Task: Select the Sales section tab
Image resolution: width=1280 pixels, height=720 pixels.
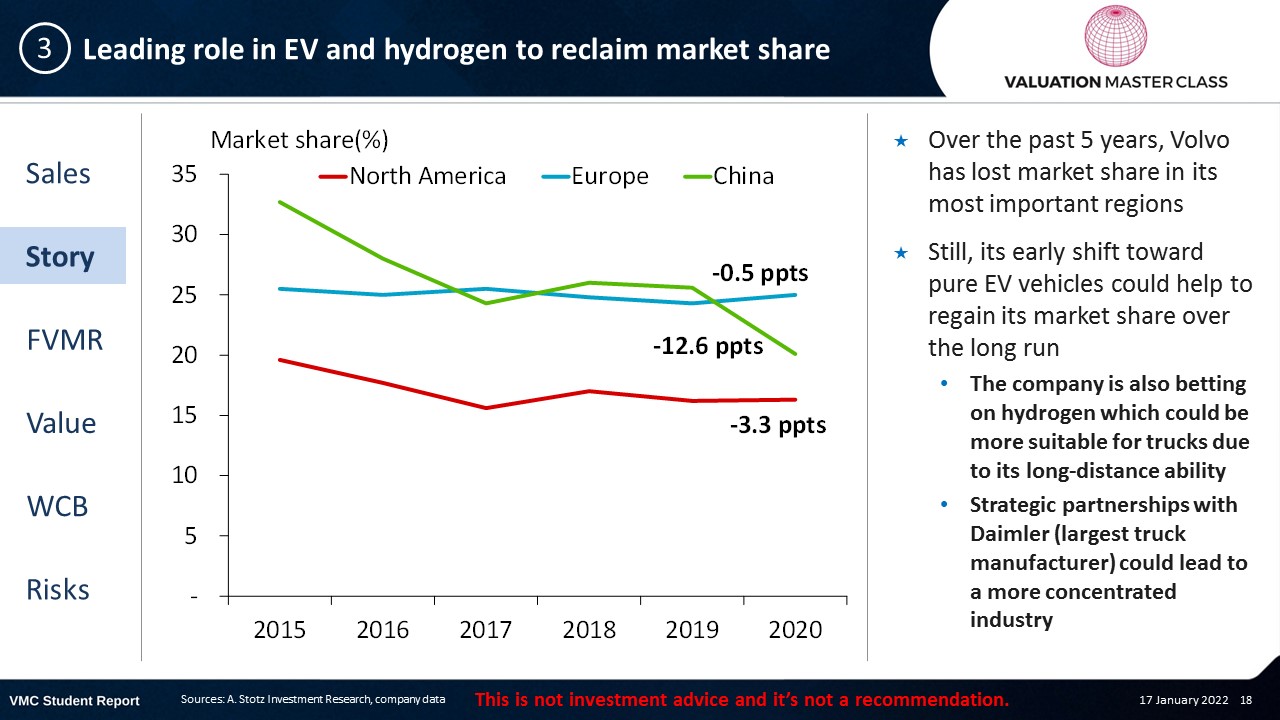Action: coord(58,174)
